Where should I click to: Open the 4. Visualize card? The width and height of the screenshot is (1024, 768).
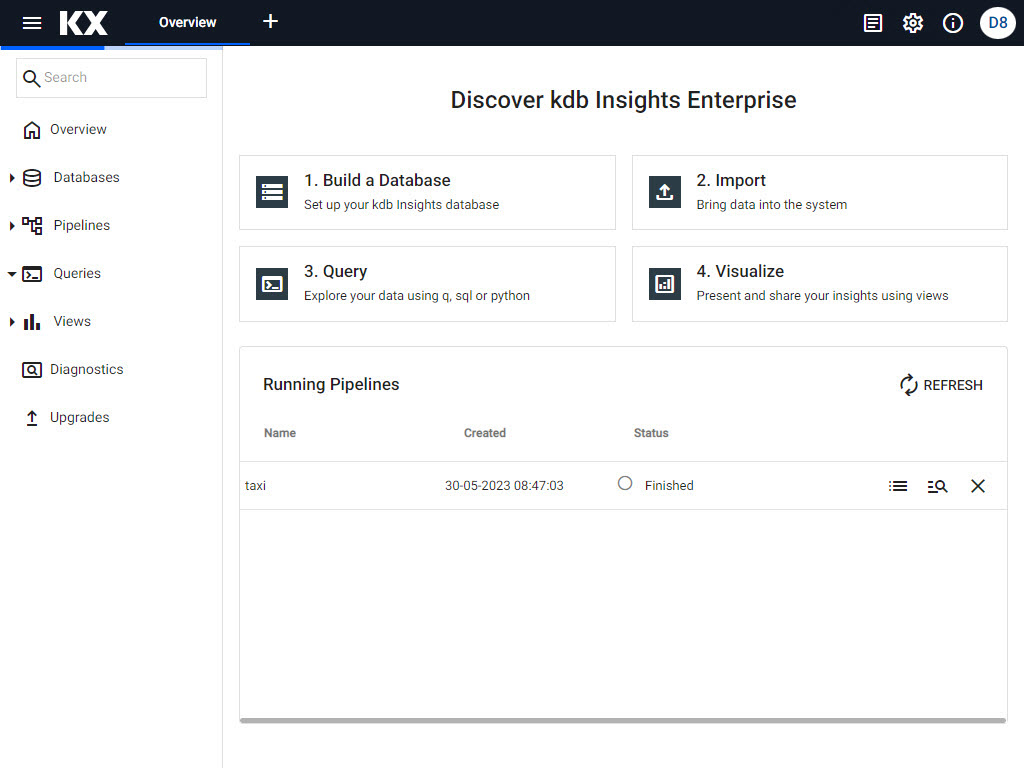tap(820, 284)
